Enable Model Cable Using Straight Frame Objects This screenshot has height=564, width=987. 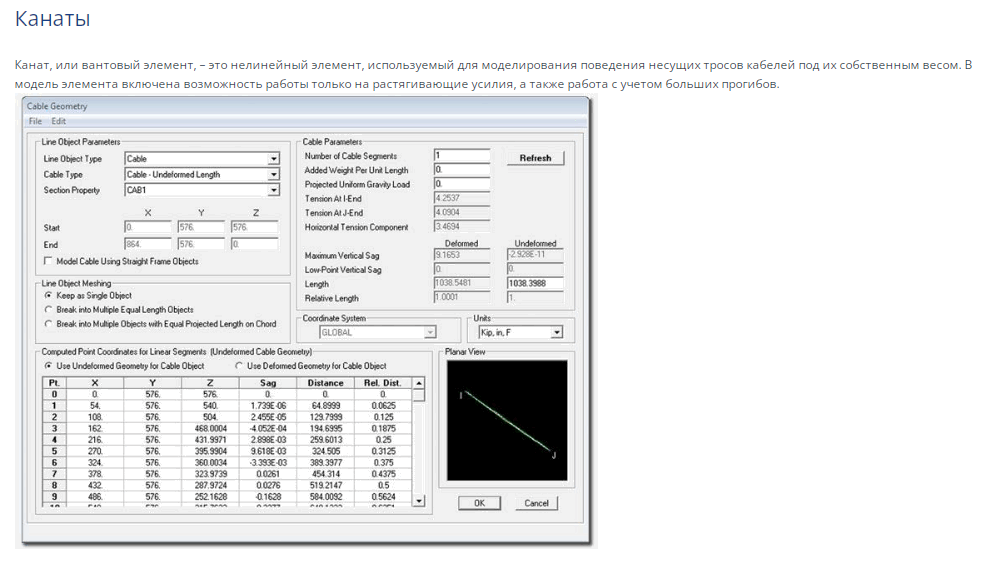(x=48, y=261)
